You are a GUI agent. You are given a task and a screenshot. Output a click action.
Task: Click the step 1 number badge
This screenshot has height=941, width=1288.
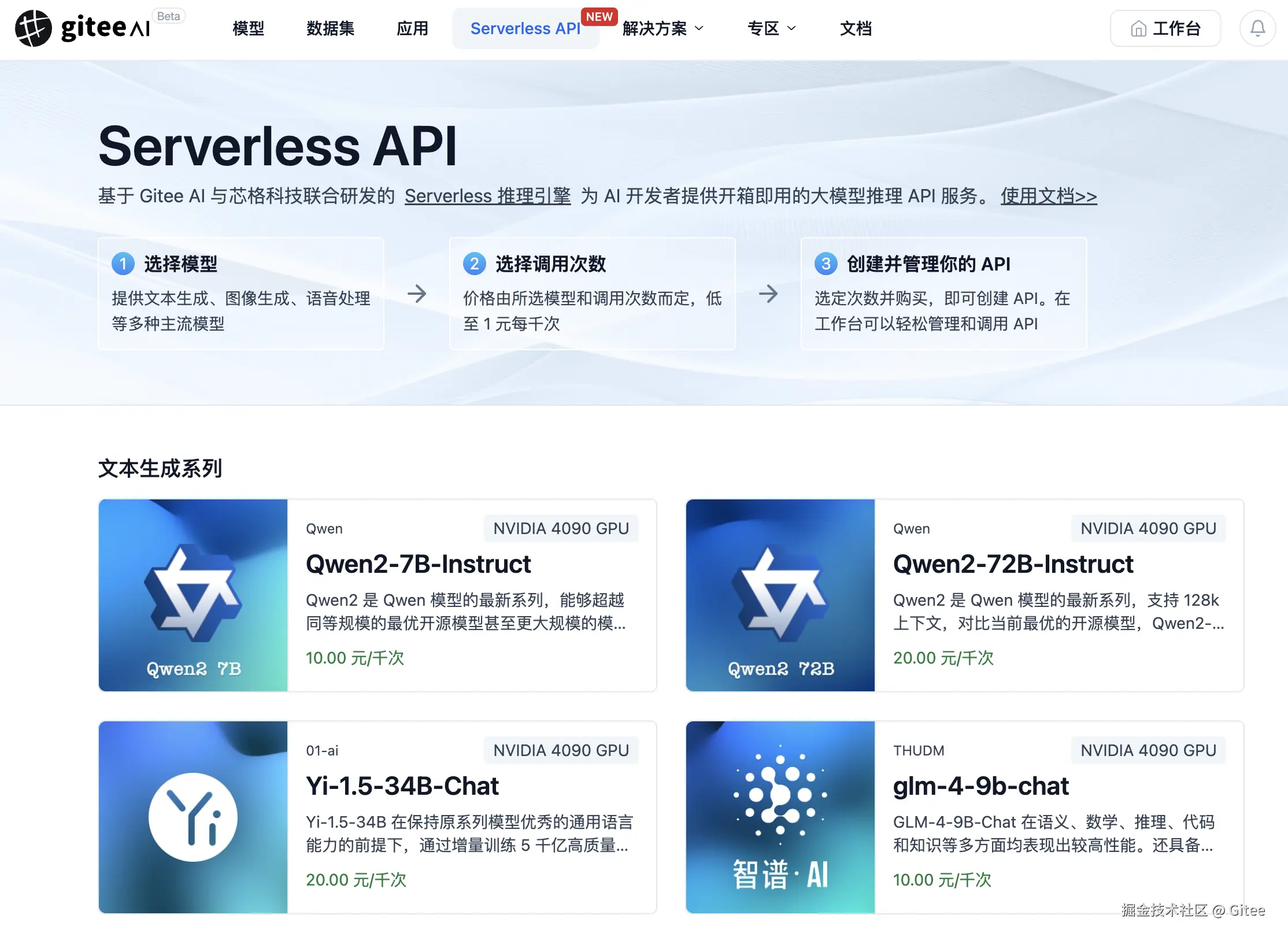(123, 264)
